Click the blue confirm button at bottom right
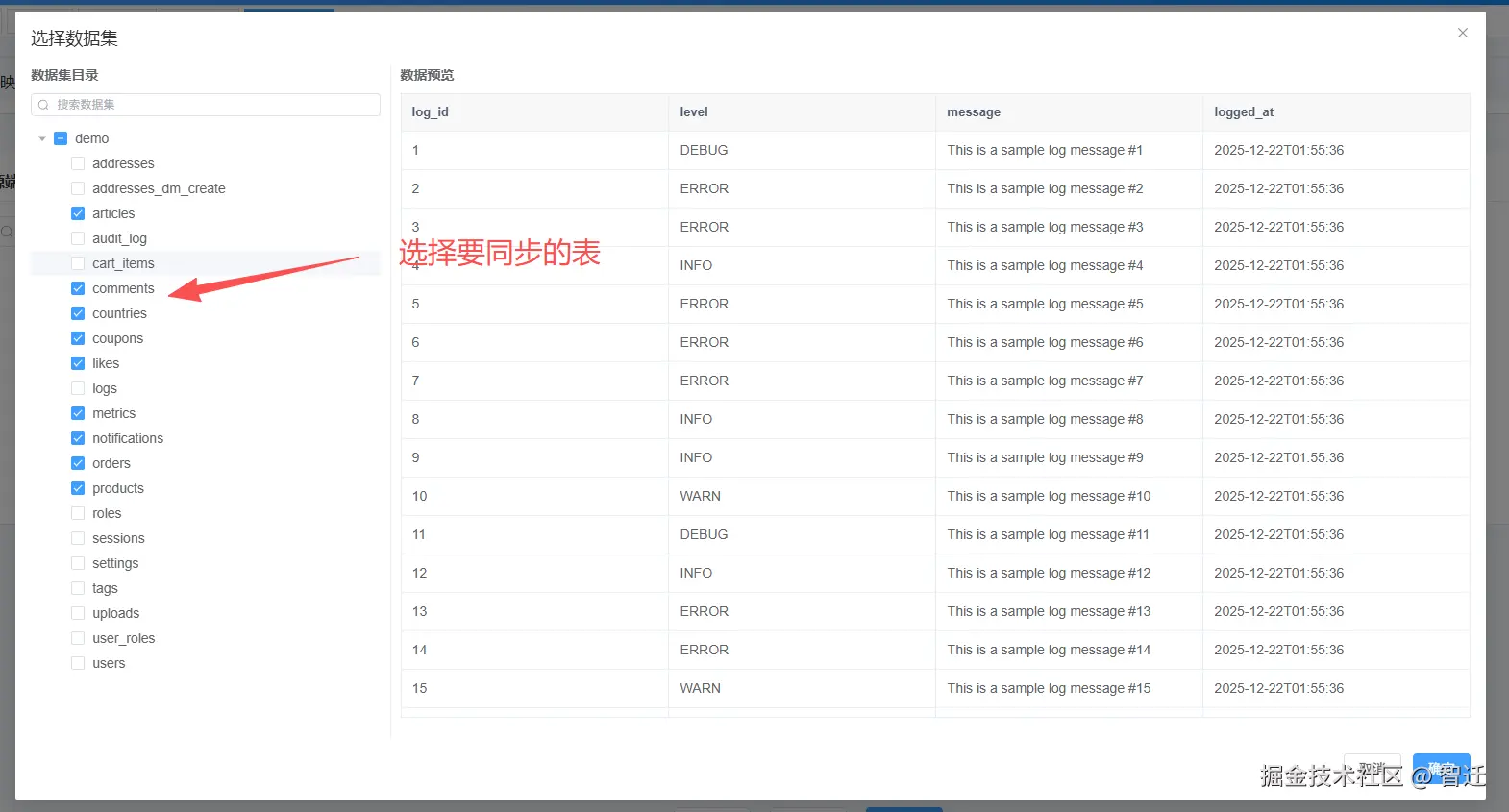Screen dimensions: 1509x812 [x=1441, y=769]
